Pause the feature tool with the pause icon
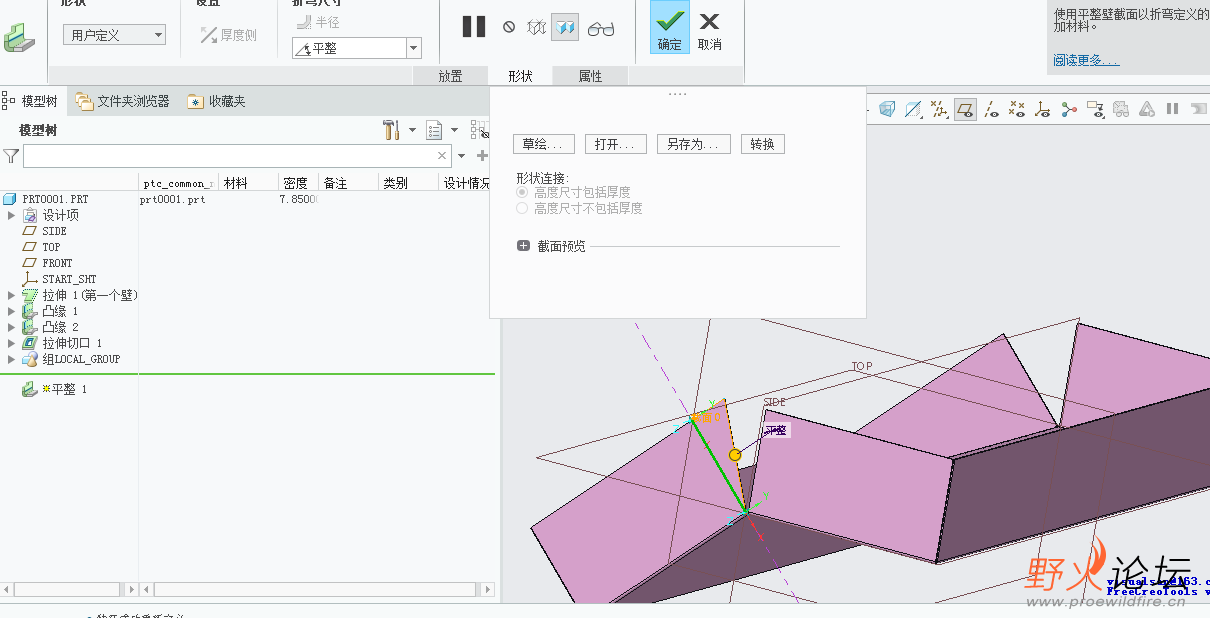Screen dimensions: 1210x618 474,27
